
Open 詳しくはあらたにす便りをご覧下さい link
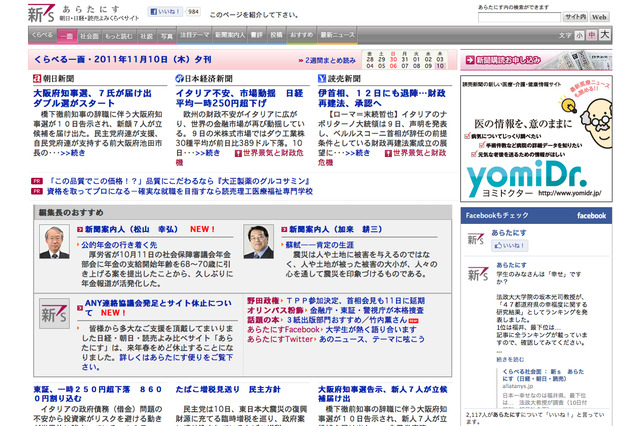tap(157, 362)
